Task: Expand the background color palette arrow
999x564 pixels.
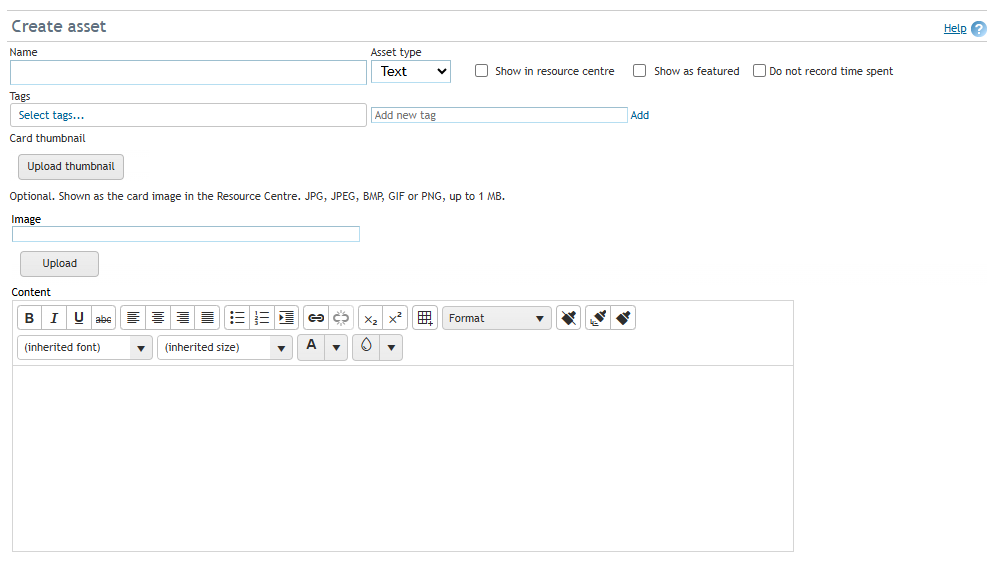Action: (x=391, y=347)
